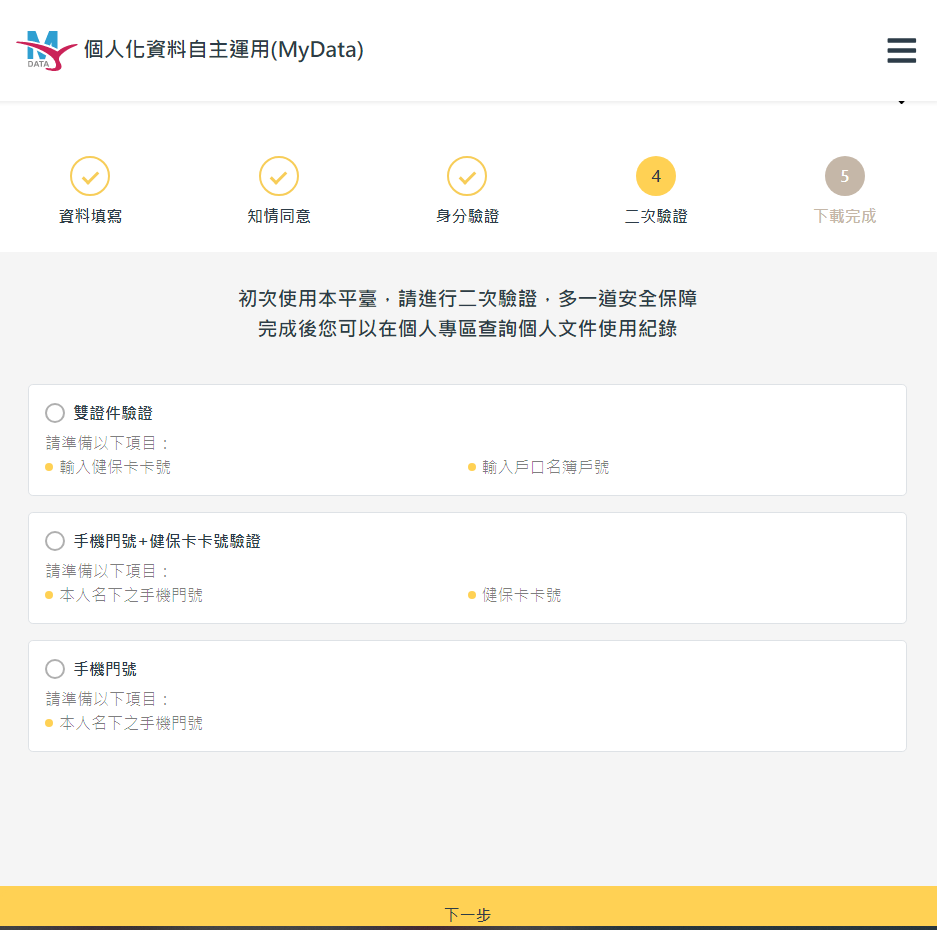This screenshot has height=930, width=937.
Task: Click the MyData bird logo icon
Action: pyautogui.click(x=46, y=50)
